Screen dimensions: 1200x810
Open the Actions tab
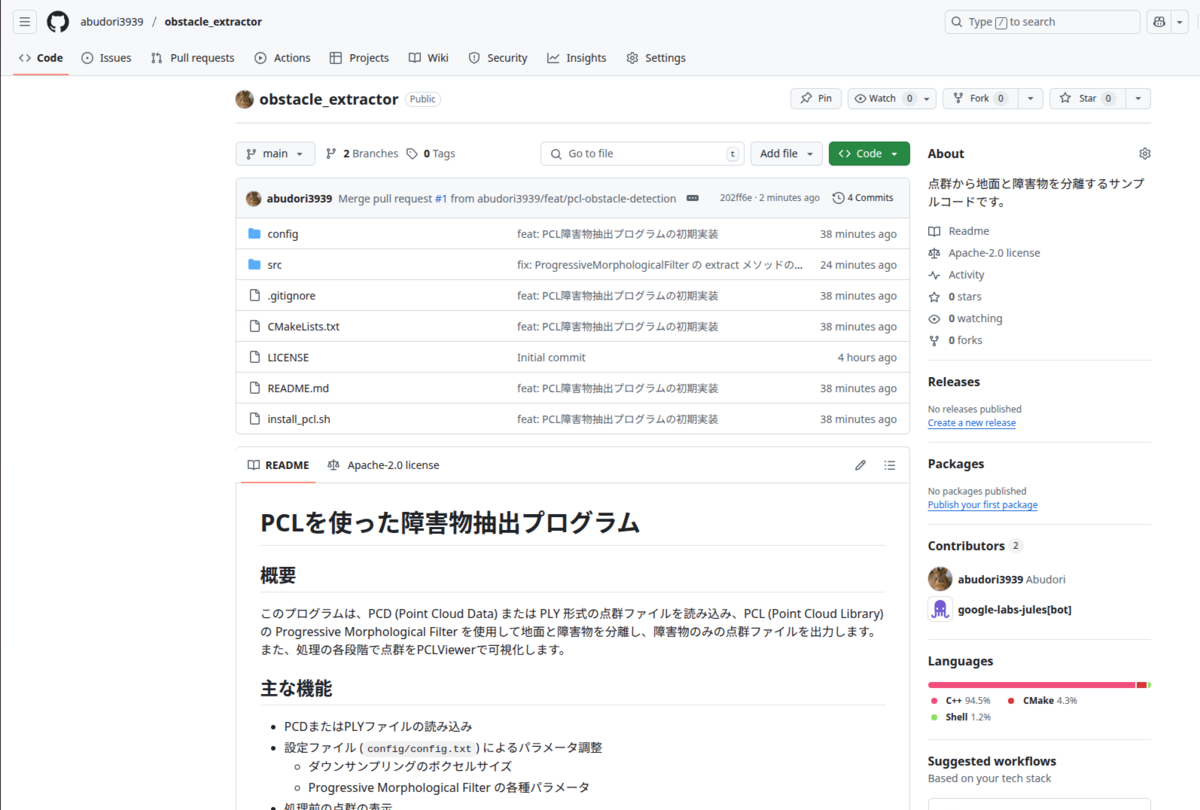click(282, 58)
